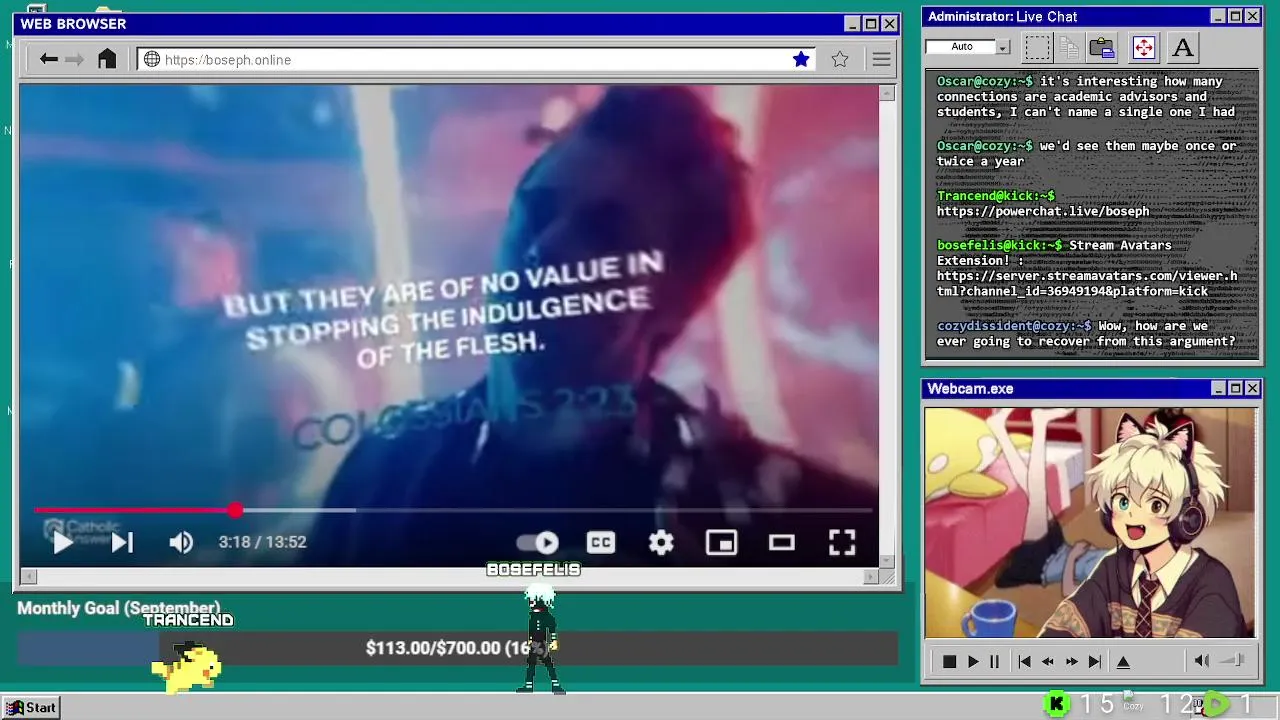Toggle closed captions on the video
This screenshot has width=1280, height=720.
click(600, 542)
